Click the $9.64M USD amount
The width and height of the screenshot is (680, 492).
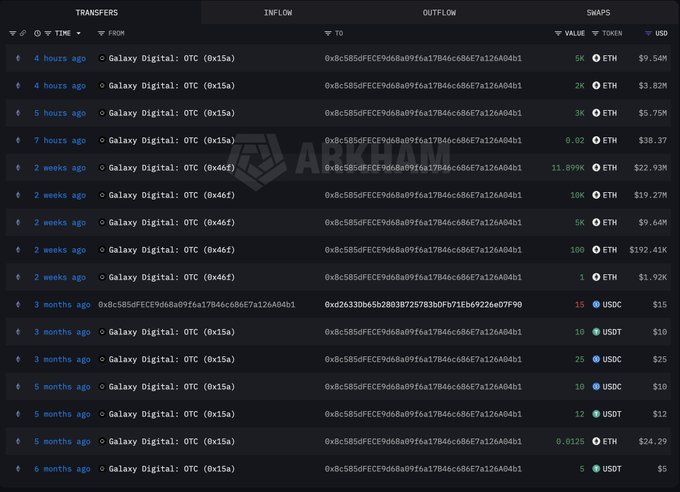pyautogui.click(x=653, y=223)
